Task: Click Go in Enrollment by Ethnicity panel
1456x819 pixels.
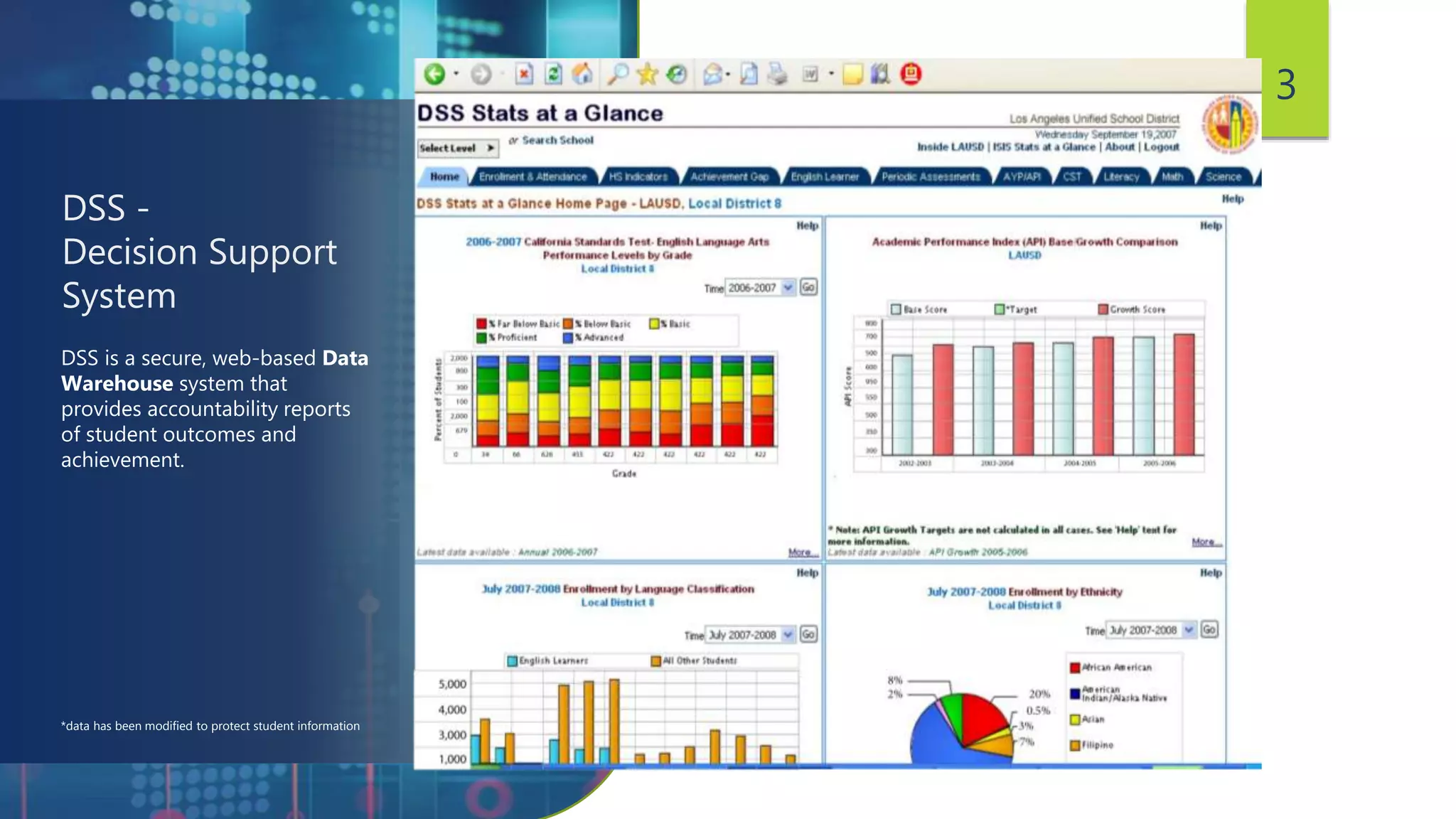Action: point(1209,630)
